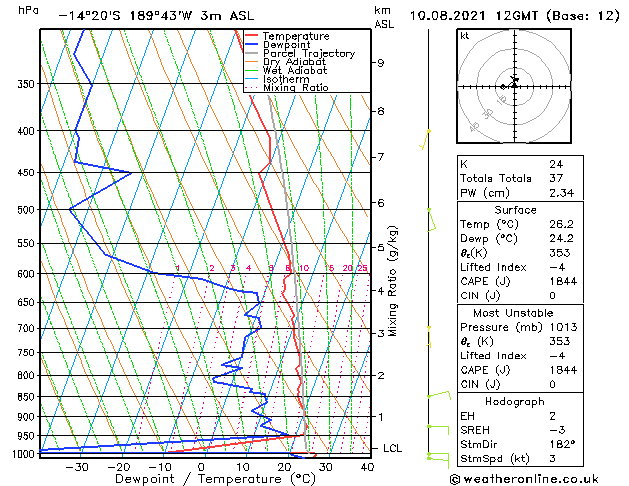Click the 'Surface' section heading
Image resolution: width=629 pixels, height=486 pixels.
tap(515, 210)
